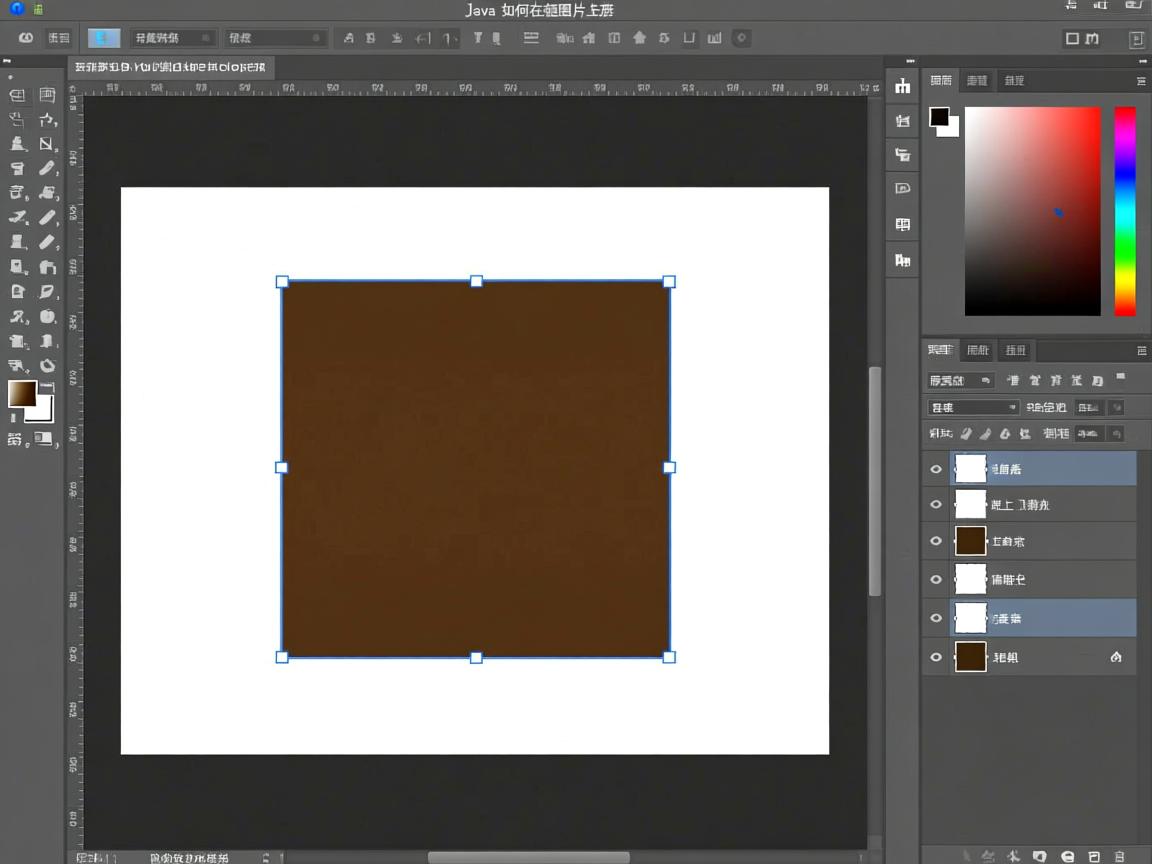This screenshot has height=864, width=1152.
Task: Select the top-left tool in the toolbox
Action: (17, 96)
